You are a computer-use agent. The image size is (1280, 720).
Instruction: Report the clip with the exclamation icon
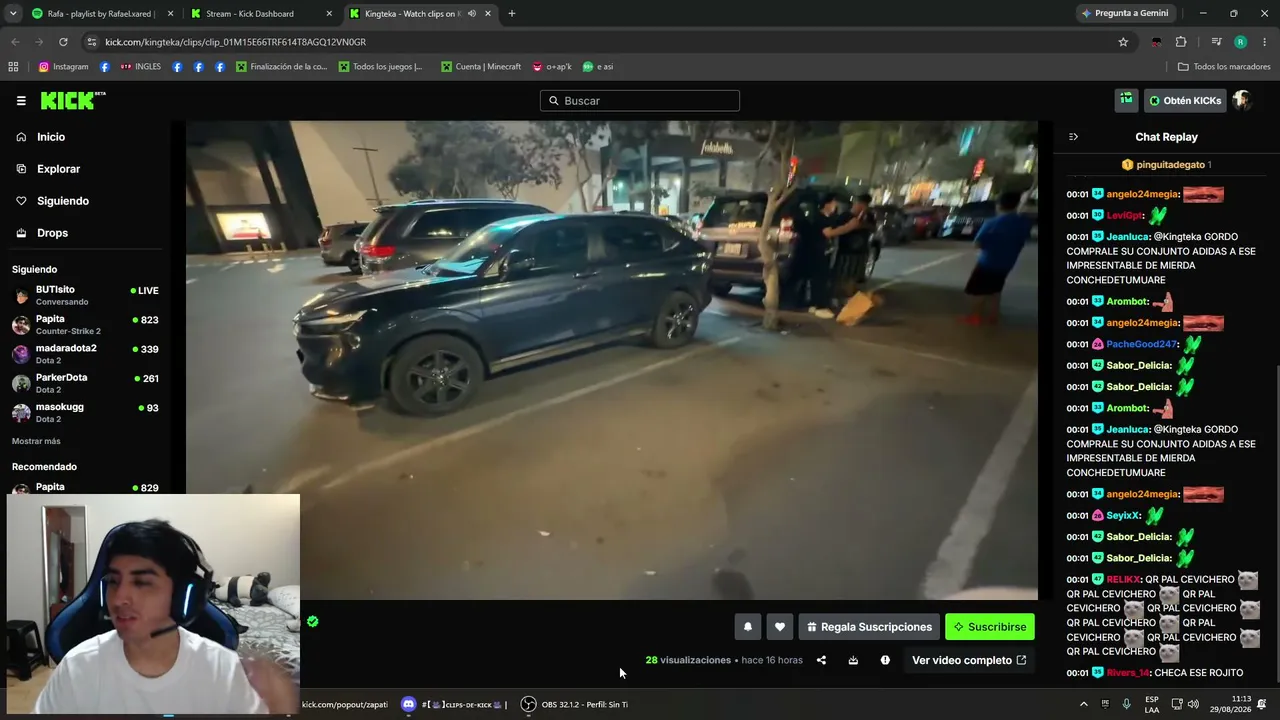pos(885,660)
